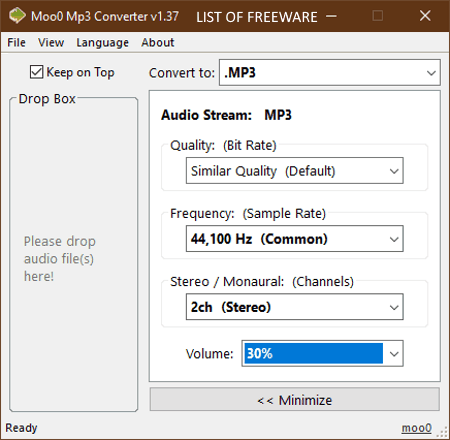Open the Quality bit rate dropdown

[x=295, y=171]
